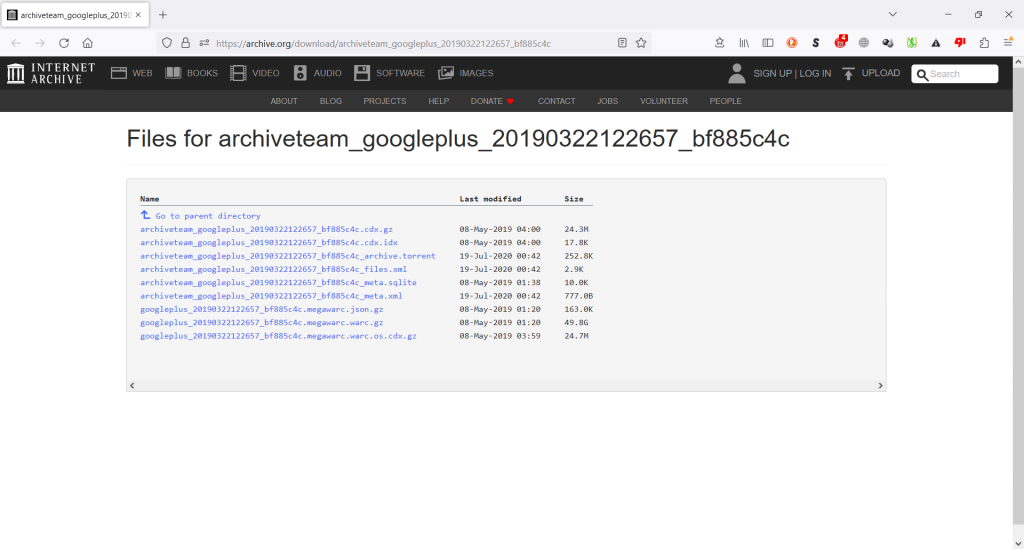The image size is (1024, 549).
Task: Close the archiveteam_googleplus browser tab
Action: (x=138, y=14)
